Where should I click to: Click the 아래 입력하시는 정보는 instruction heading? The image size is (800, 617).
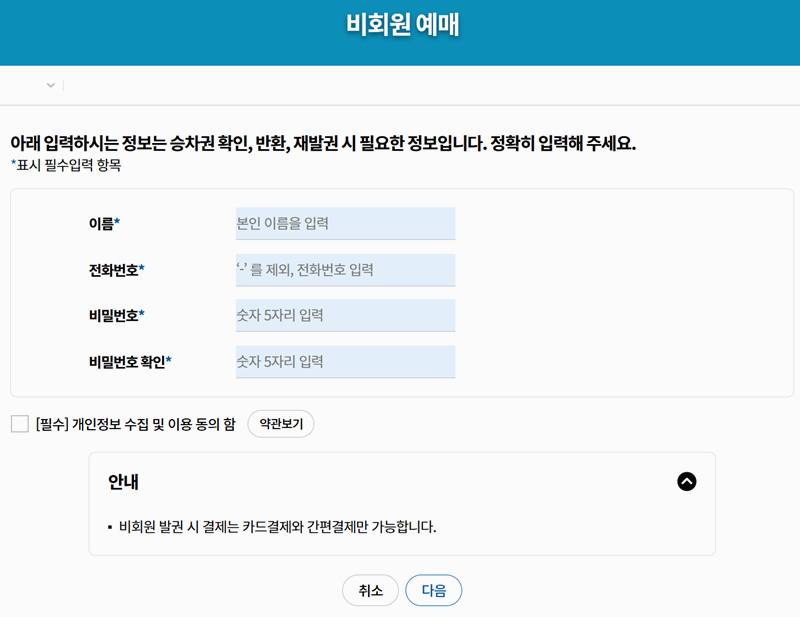tap(323, 143)
